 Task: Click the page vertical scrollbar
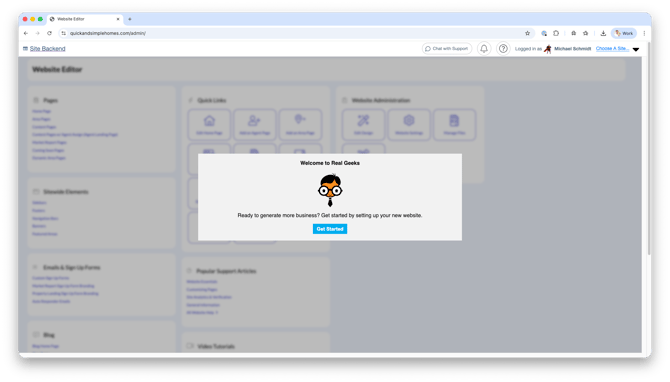649,150
